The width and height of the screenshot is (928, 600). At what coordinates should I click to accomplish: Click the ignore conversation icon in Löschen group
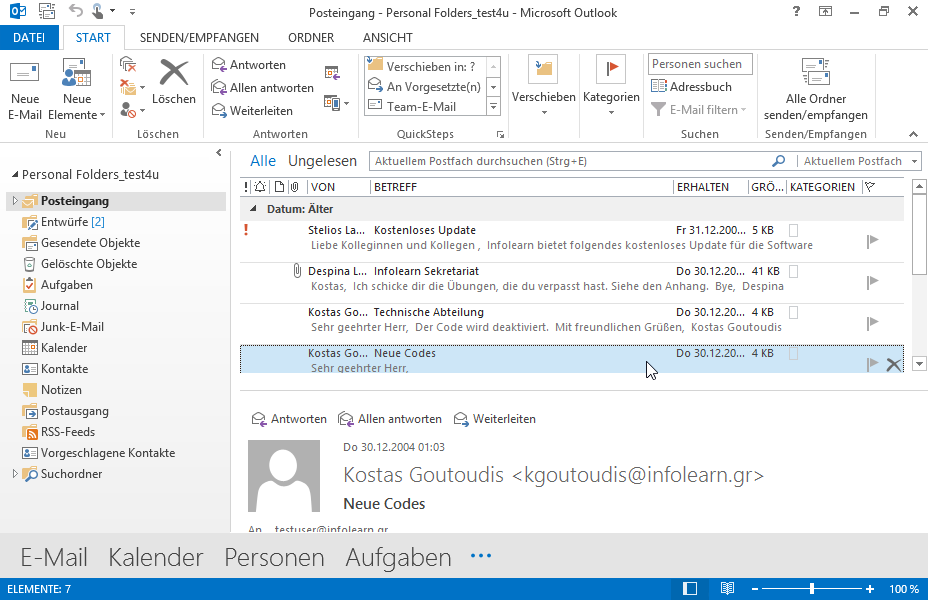tap(128, 64)
